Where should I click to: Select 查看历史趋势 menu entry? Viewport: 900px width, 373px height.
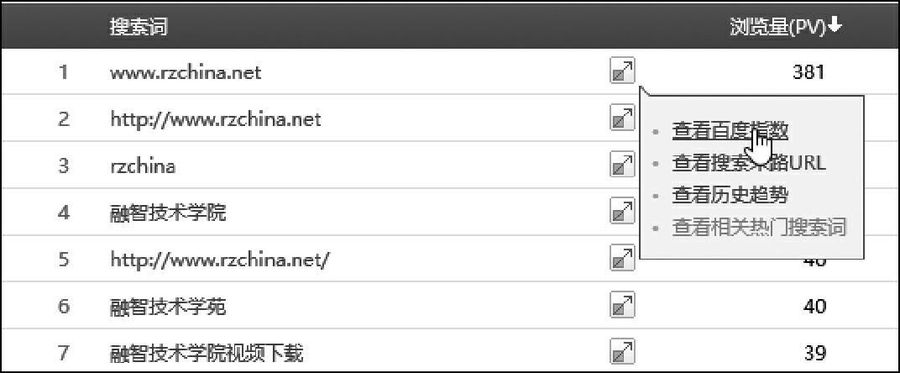coord(730,195)
